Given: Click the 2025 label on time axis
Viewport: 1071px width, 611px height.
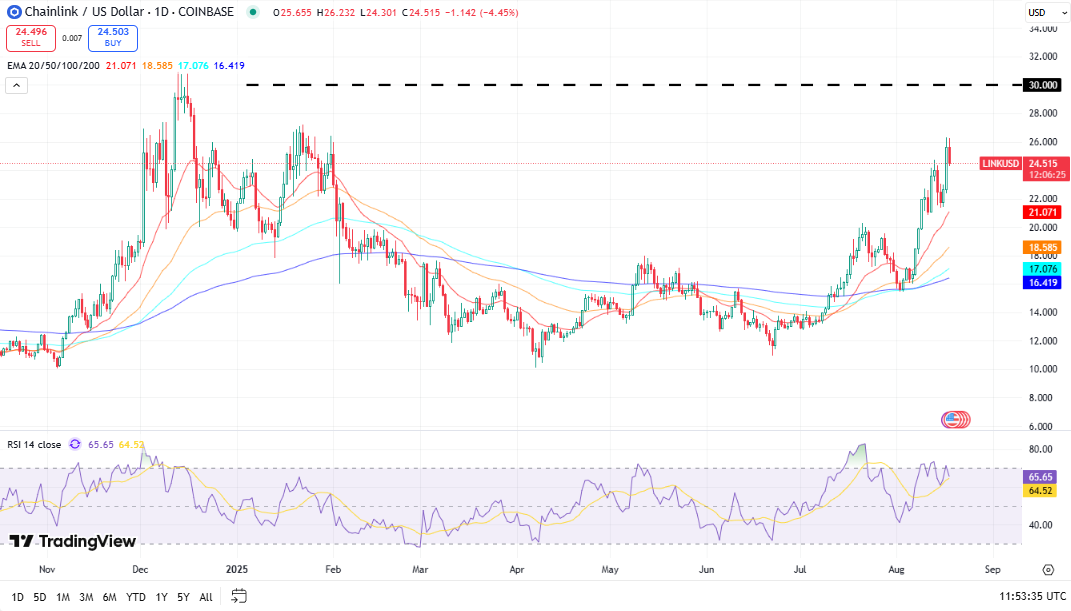Looking at the screenshot, I should pos(237,569).
